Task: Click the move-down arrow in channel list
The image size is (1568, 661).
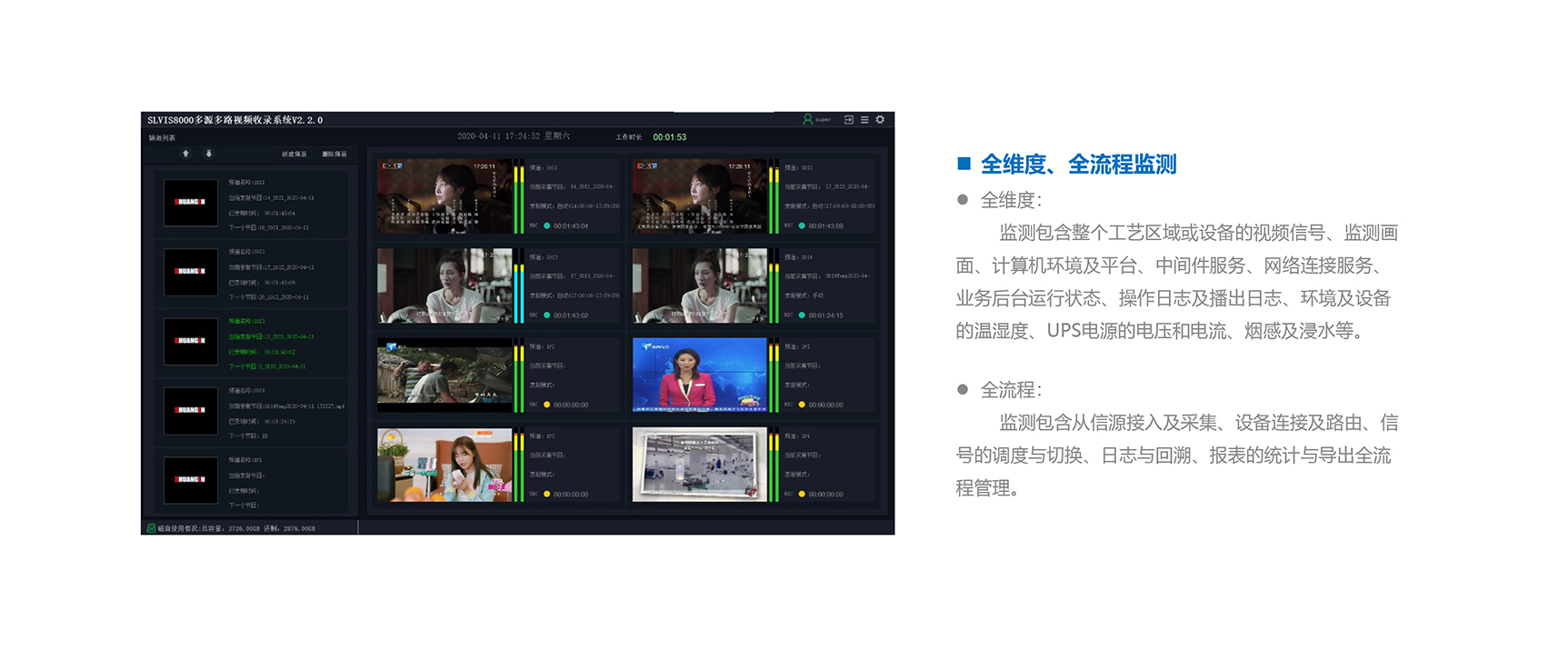Action: (x=208, y=154)
